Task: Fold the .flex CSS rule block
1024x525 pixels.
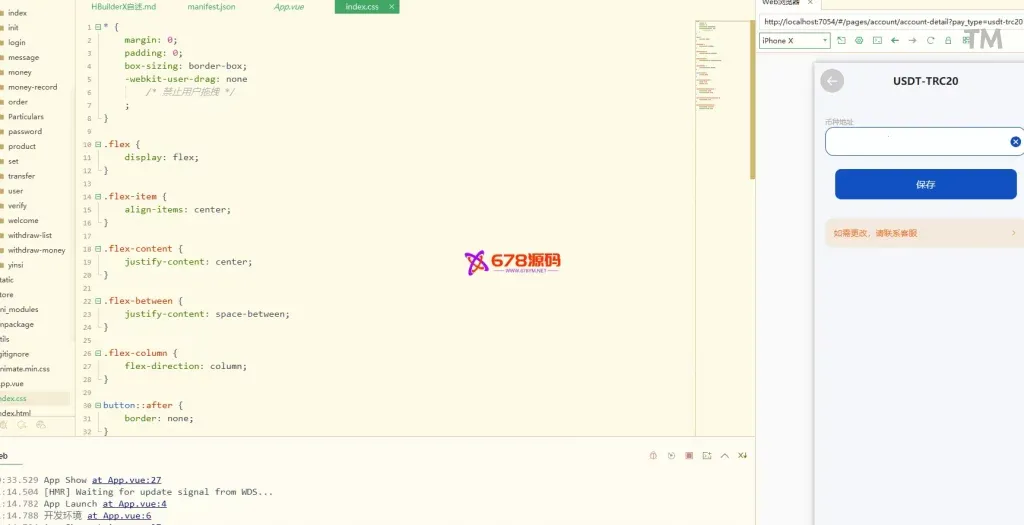Action: click(98, 144)
